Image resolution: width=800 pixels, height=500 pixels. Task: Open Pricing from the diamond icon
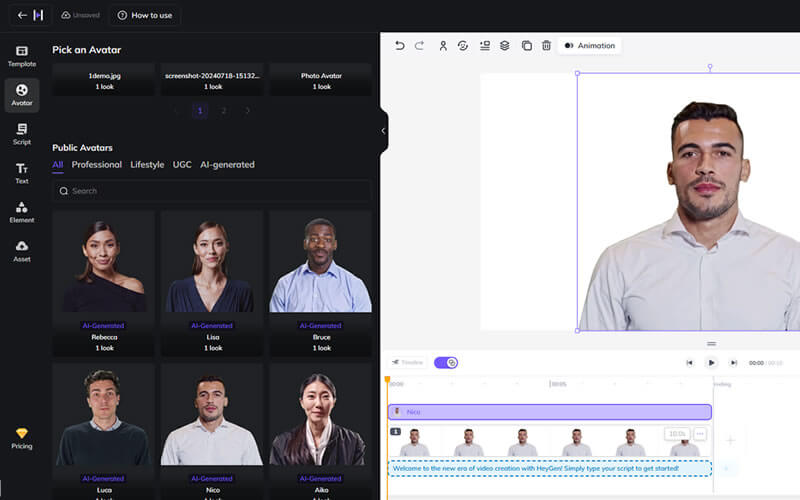point(21,438)
